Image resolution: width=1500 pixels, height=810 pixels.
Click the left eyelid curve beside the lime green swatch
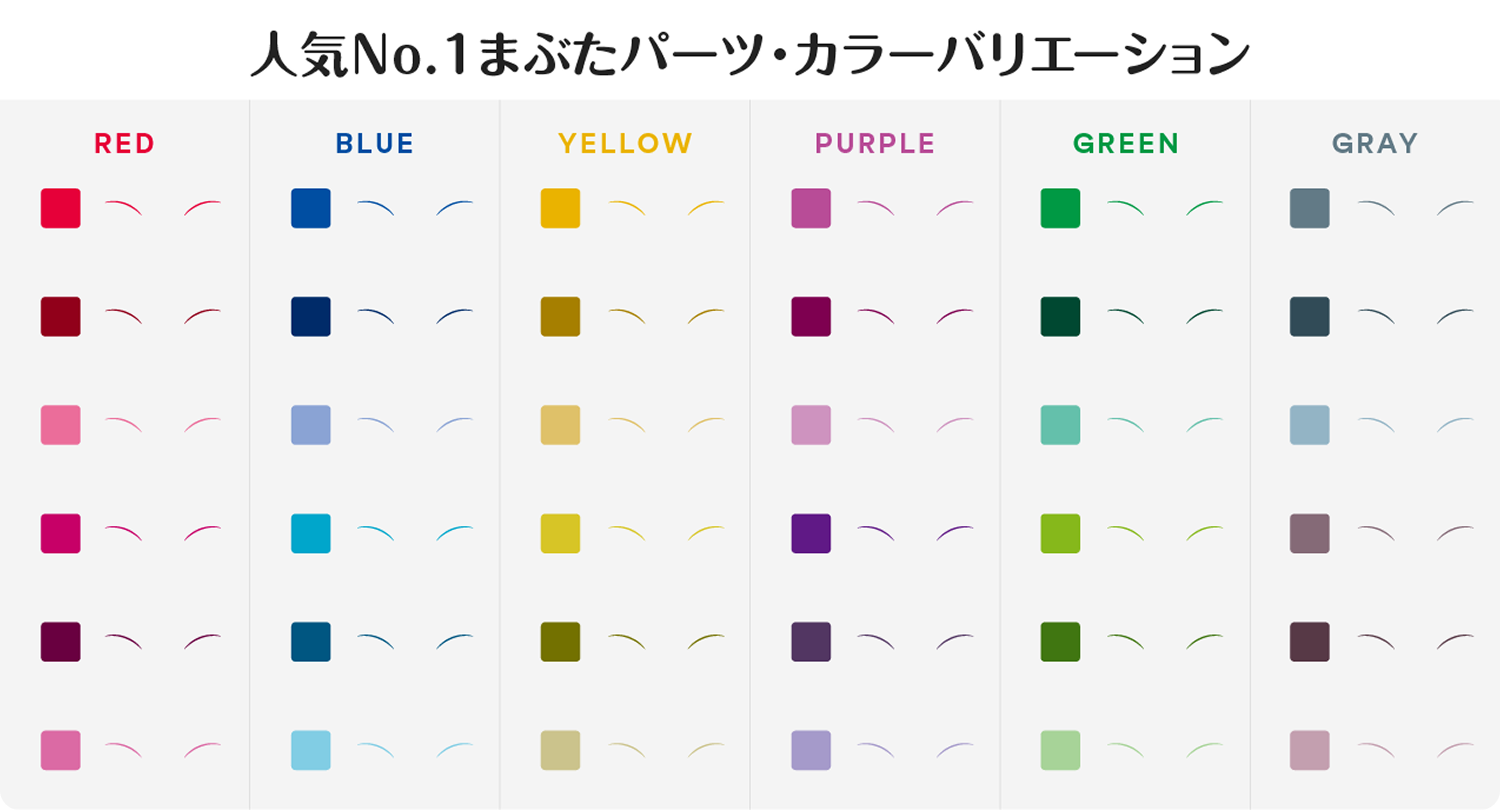pos(1126,532)
